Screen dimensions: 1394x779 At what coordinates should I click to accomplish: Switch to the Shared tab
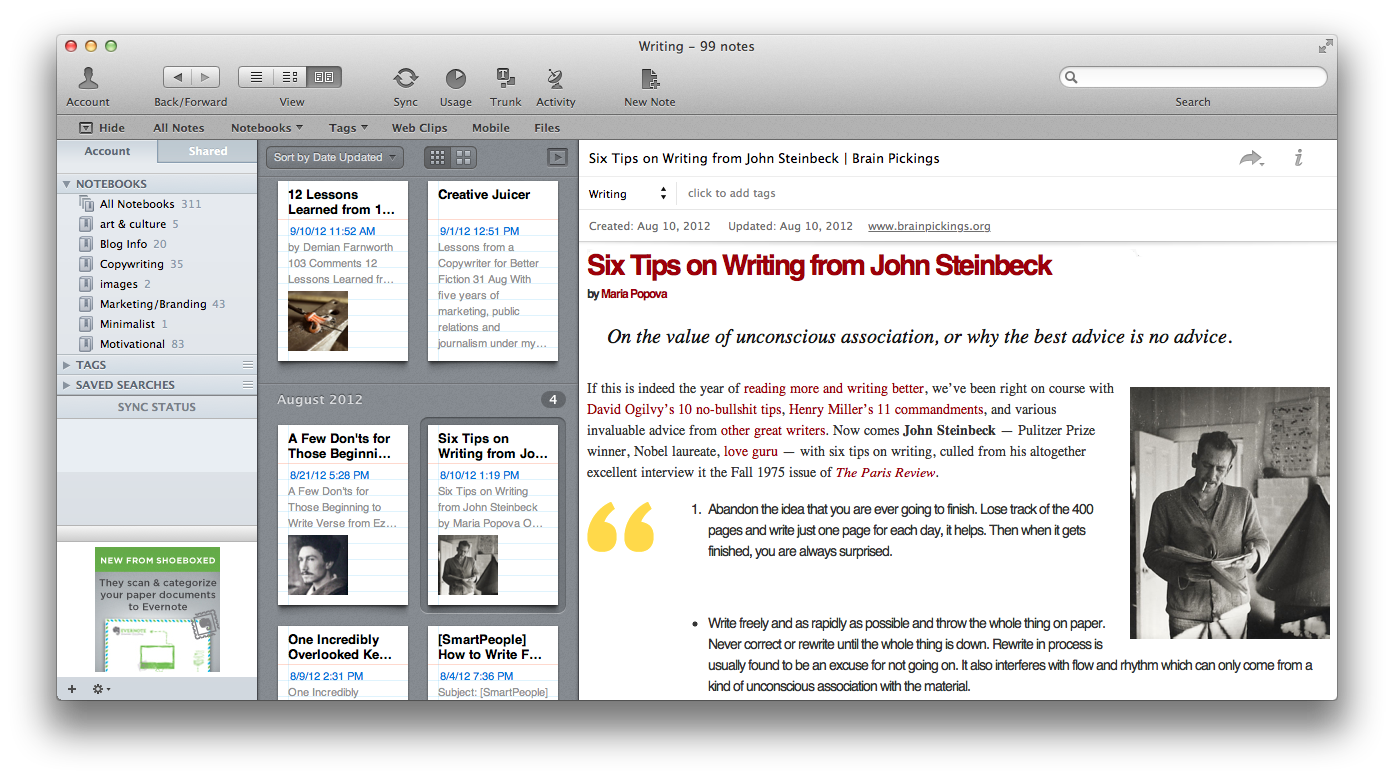[207, 152]
